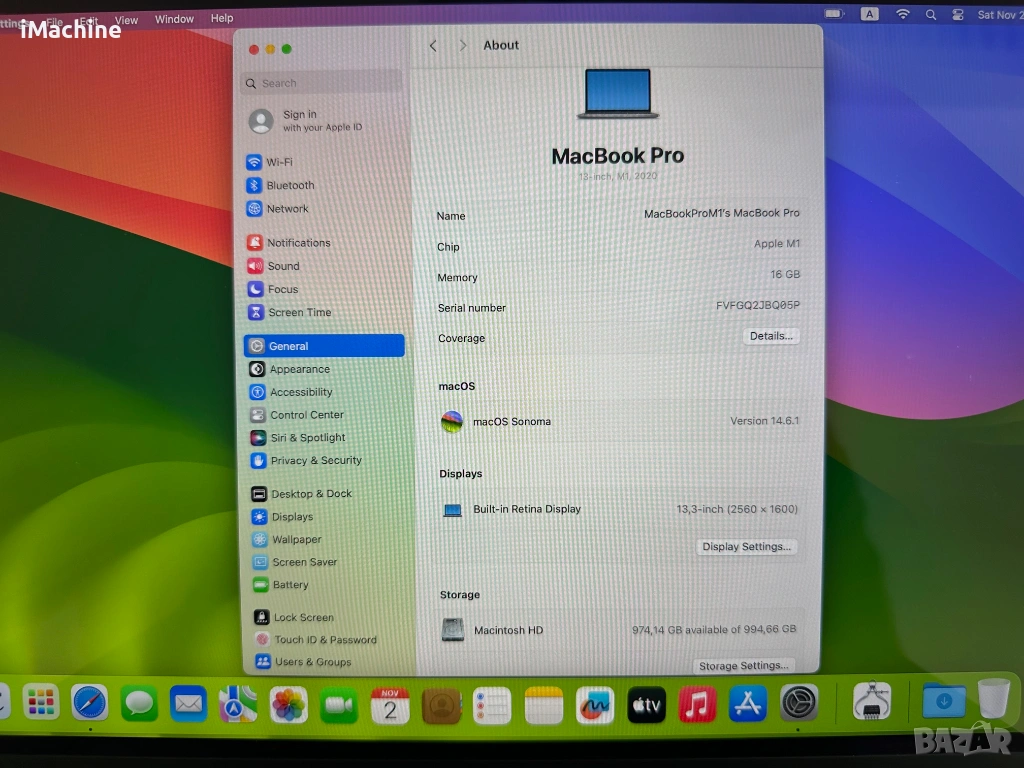Open the Music app in Dock

point(697,704)
